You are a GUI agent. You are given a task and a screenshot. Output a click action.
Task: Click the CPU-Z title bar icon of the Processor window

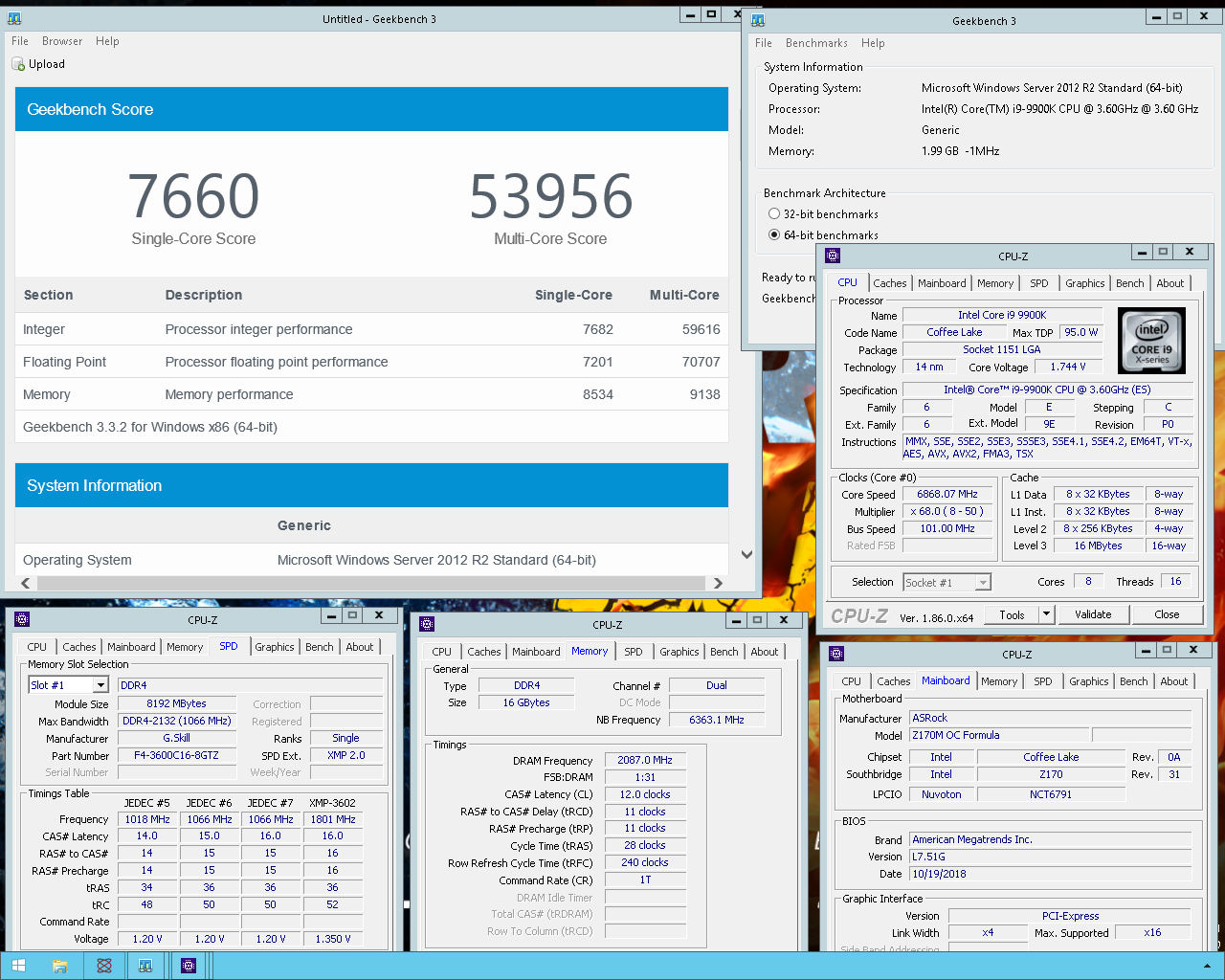[833, 256]
